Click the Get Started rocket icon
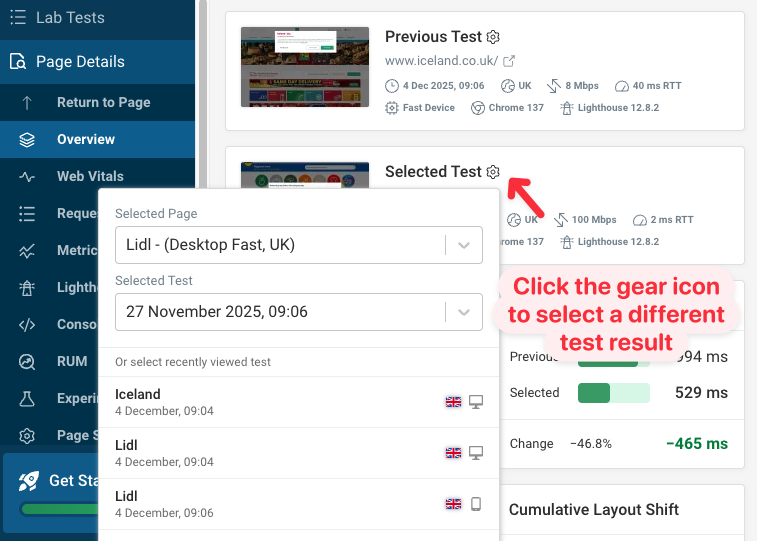The image size is (757, 541). click(x=28, y=481)
